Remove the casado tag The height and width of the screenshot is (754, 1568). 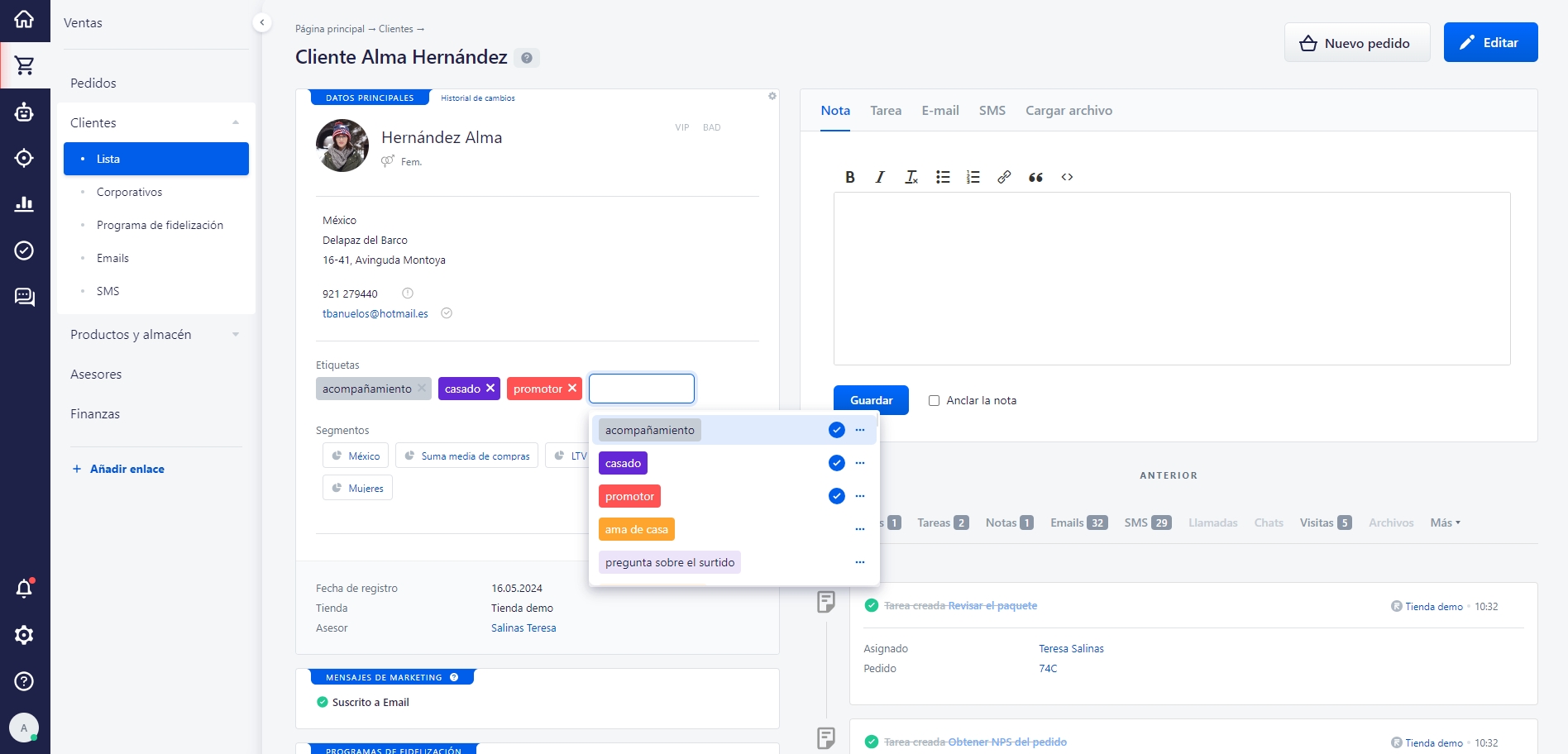pyautogui.click(x=490, y=388)
